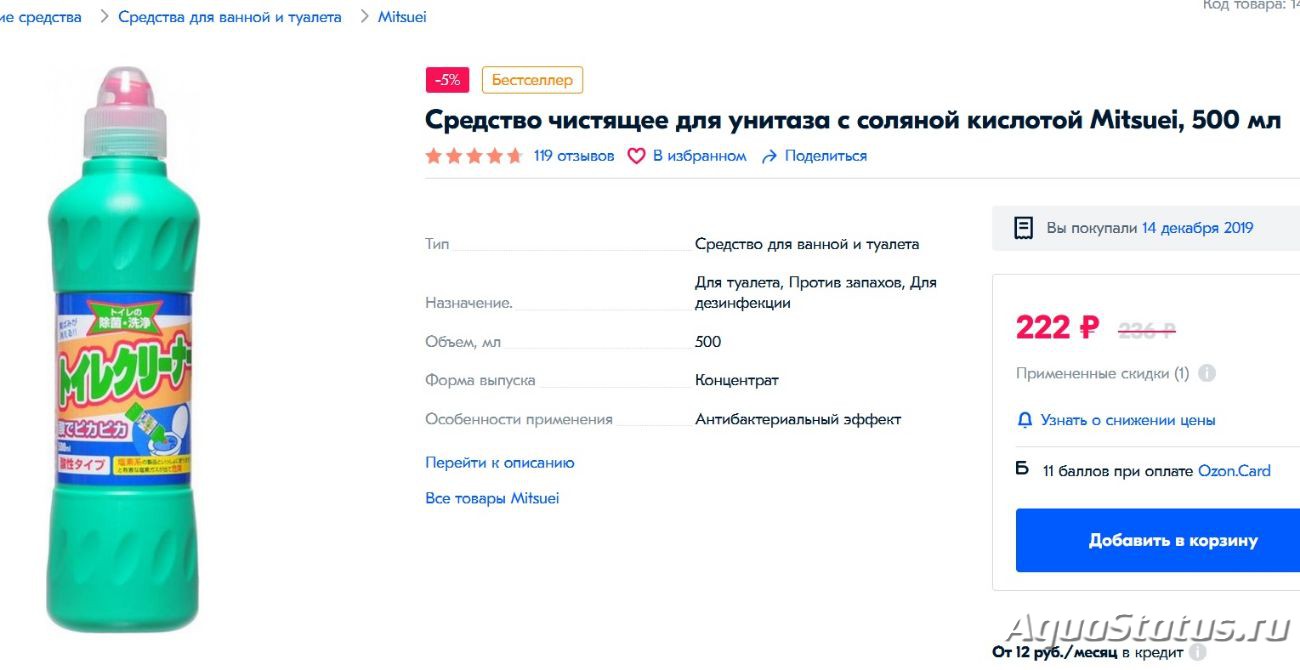Open the Mitsuei bottle product image
Viewport: 1300px width, 670px height.
[x=123, y=349]
